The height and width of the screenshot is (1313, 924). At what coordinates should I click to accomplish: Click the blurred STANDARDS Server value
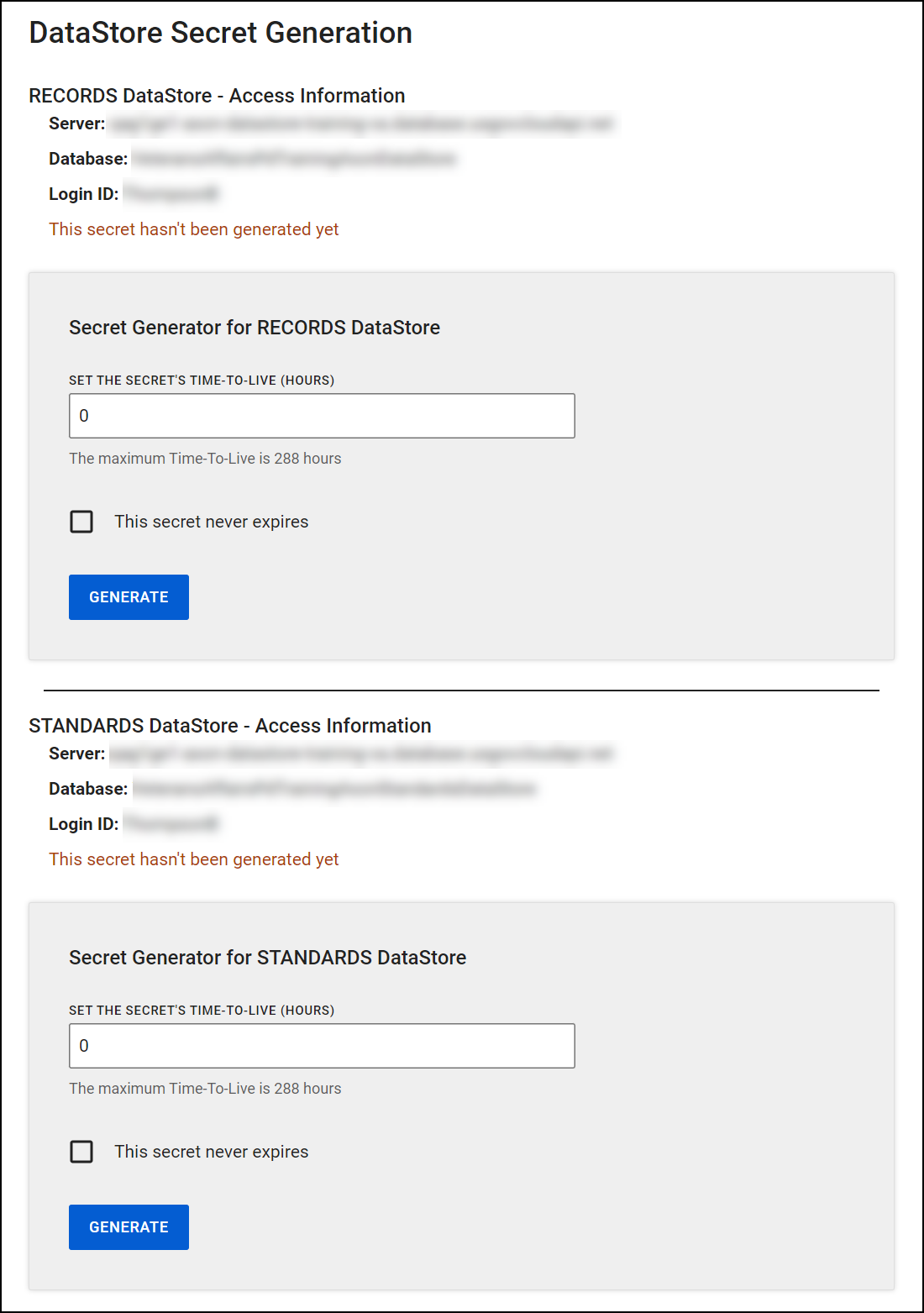pos(361,754)
